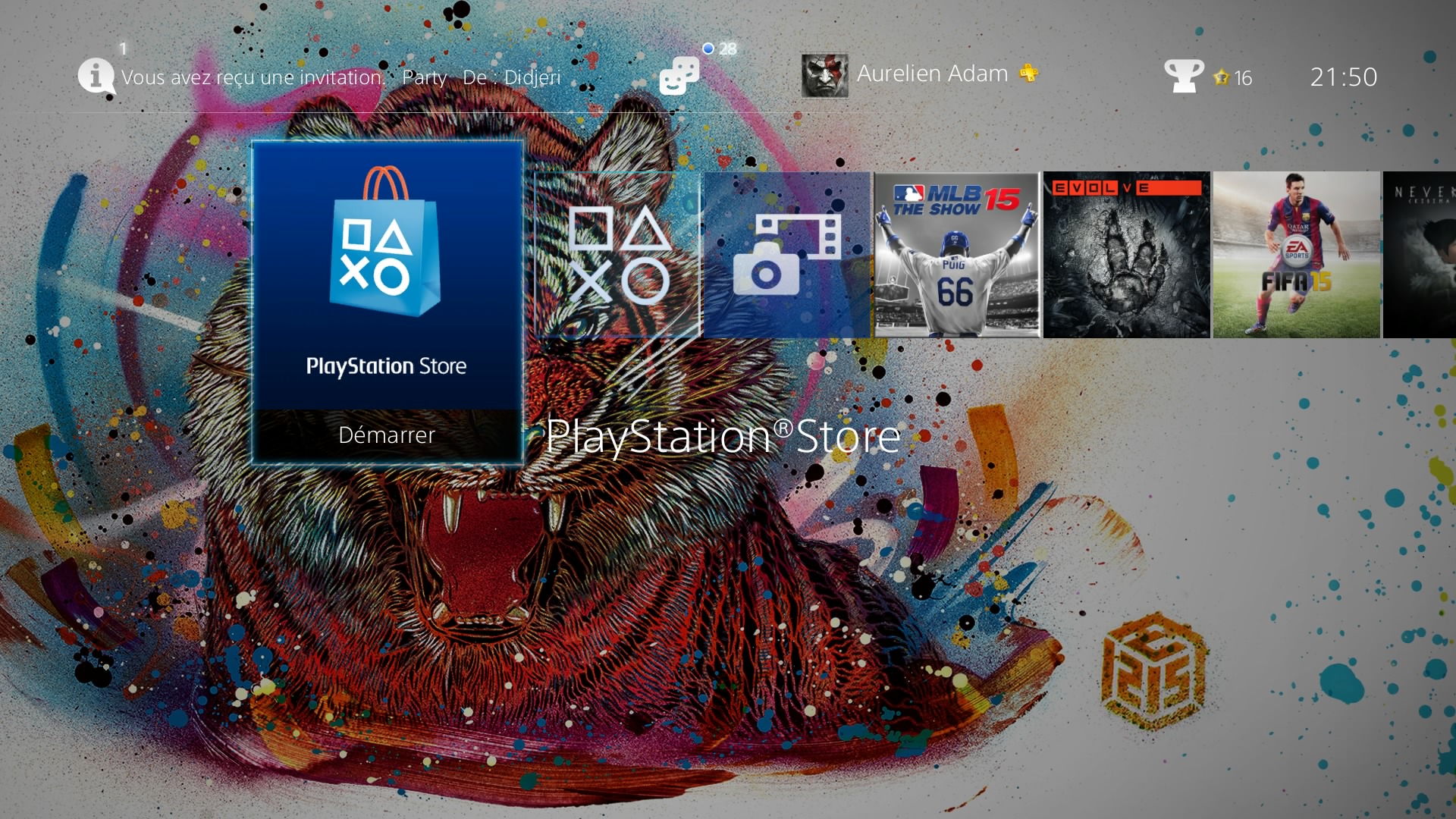Click the PlayStation Plus yellow badge
This screenshot has width=1456, height=819.
point(1029,74)
